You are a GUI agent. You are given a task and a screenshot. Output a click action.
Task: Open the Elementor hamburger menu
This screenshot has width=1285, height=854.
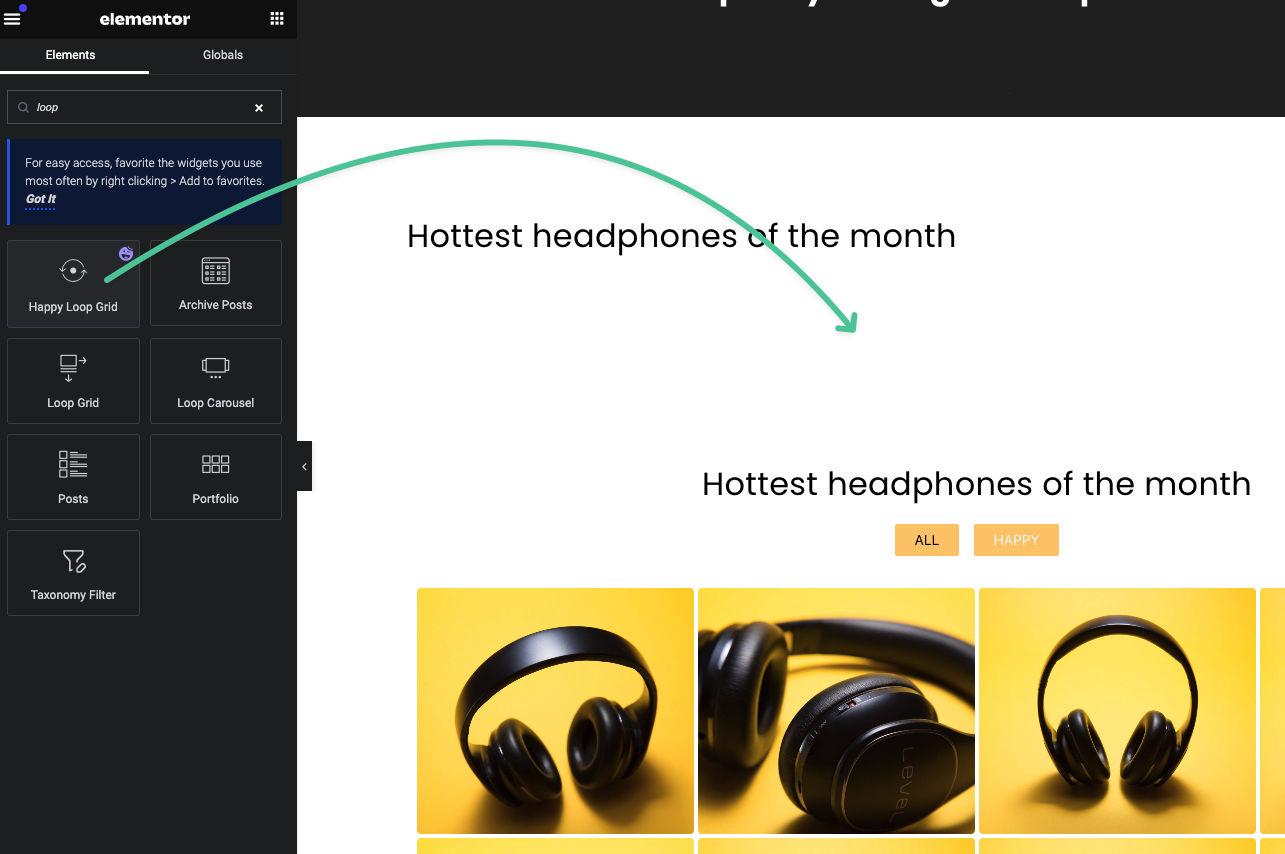(13, 17)
